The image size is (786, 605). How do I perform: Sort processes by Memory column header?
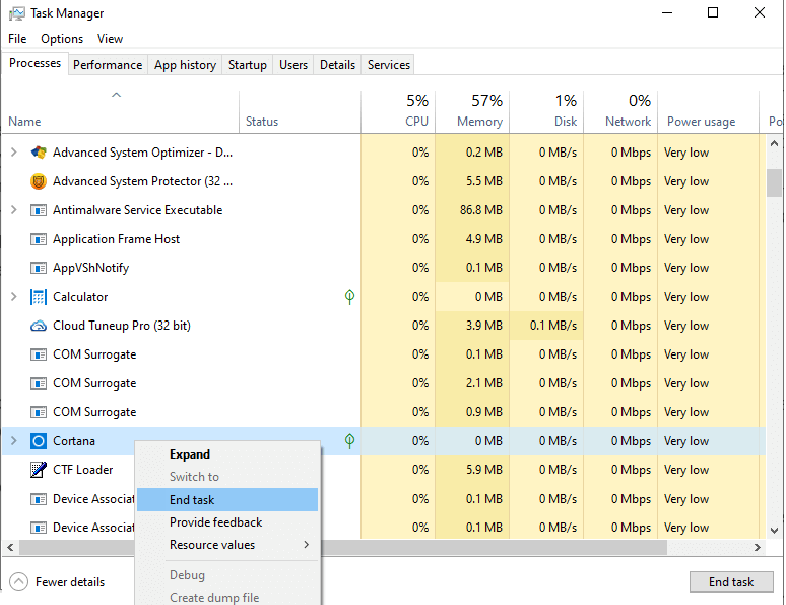[472, 111]
